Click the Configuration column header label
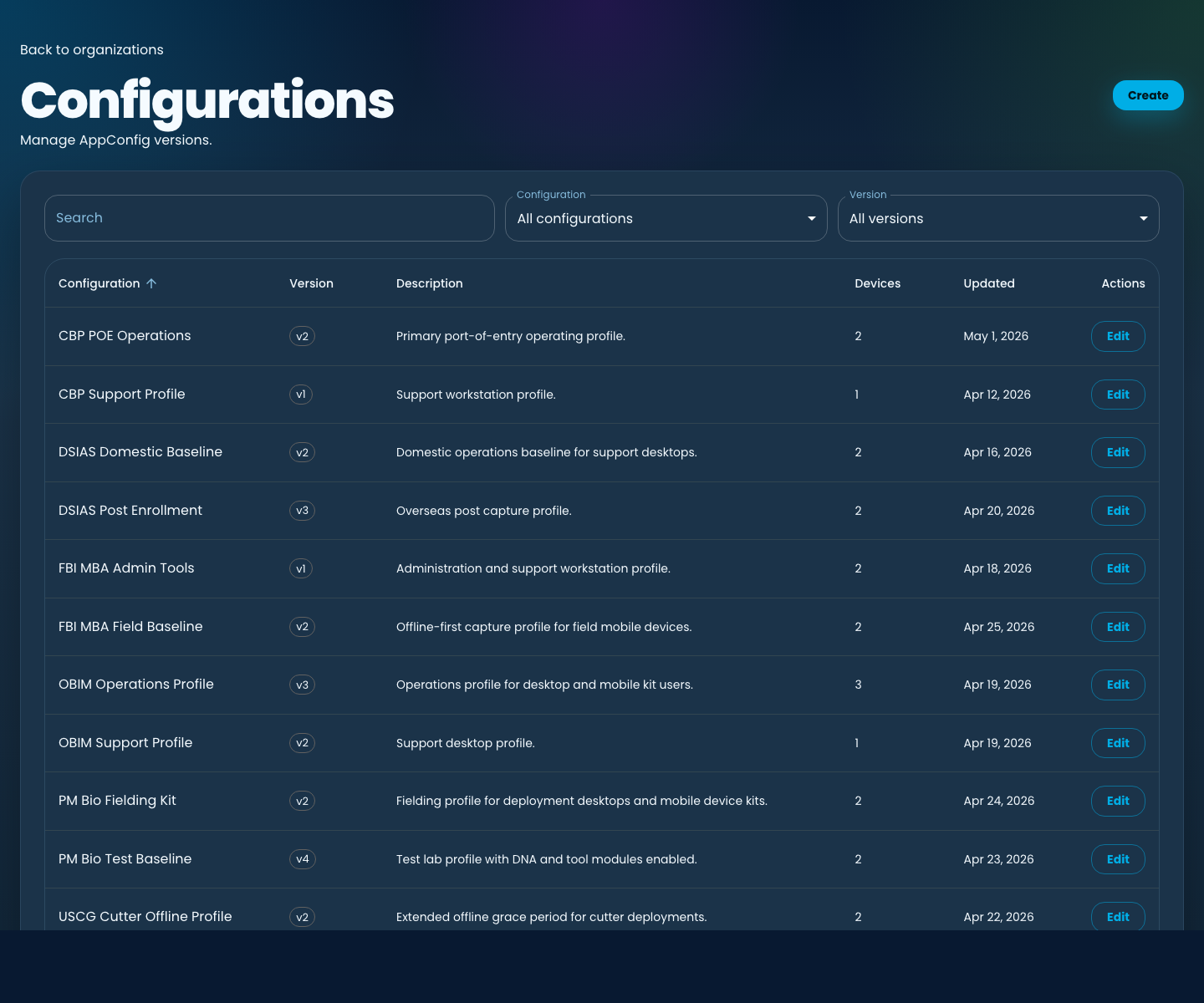This screenshot has width=1204, height=1003. coord(99,283)
